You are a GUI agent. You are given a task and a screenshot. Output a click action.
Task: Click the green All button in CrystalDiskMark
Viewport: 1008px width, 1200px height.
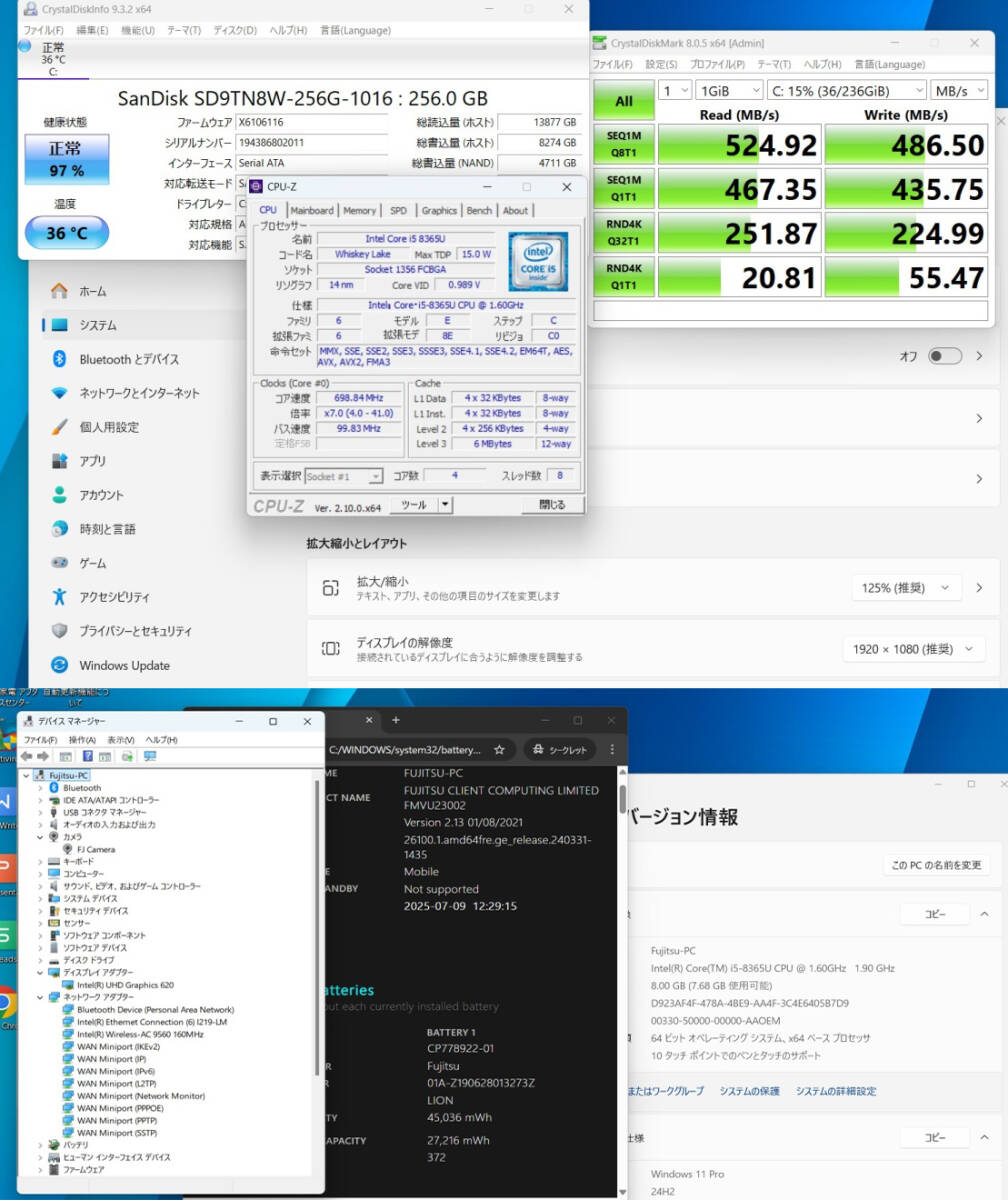click(624, 100)
